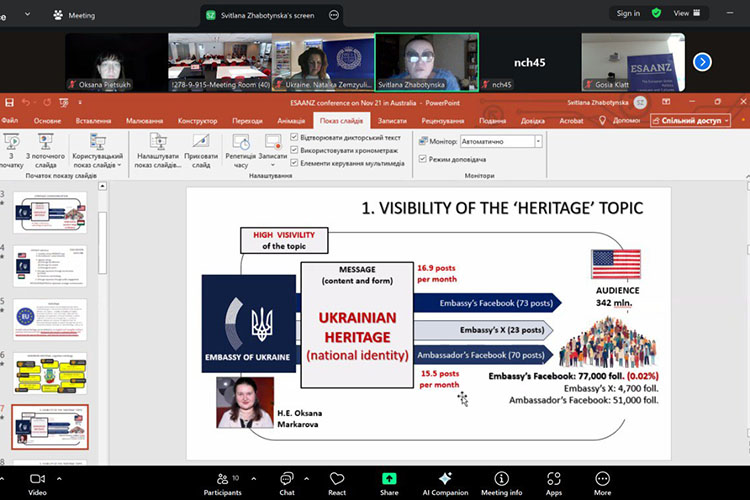Click the Video camera icon
Screen dimensions: 750x500
37,479
